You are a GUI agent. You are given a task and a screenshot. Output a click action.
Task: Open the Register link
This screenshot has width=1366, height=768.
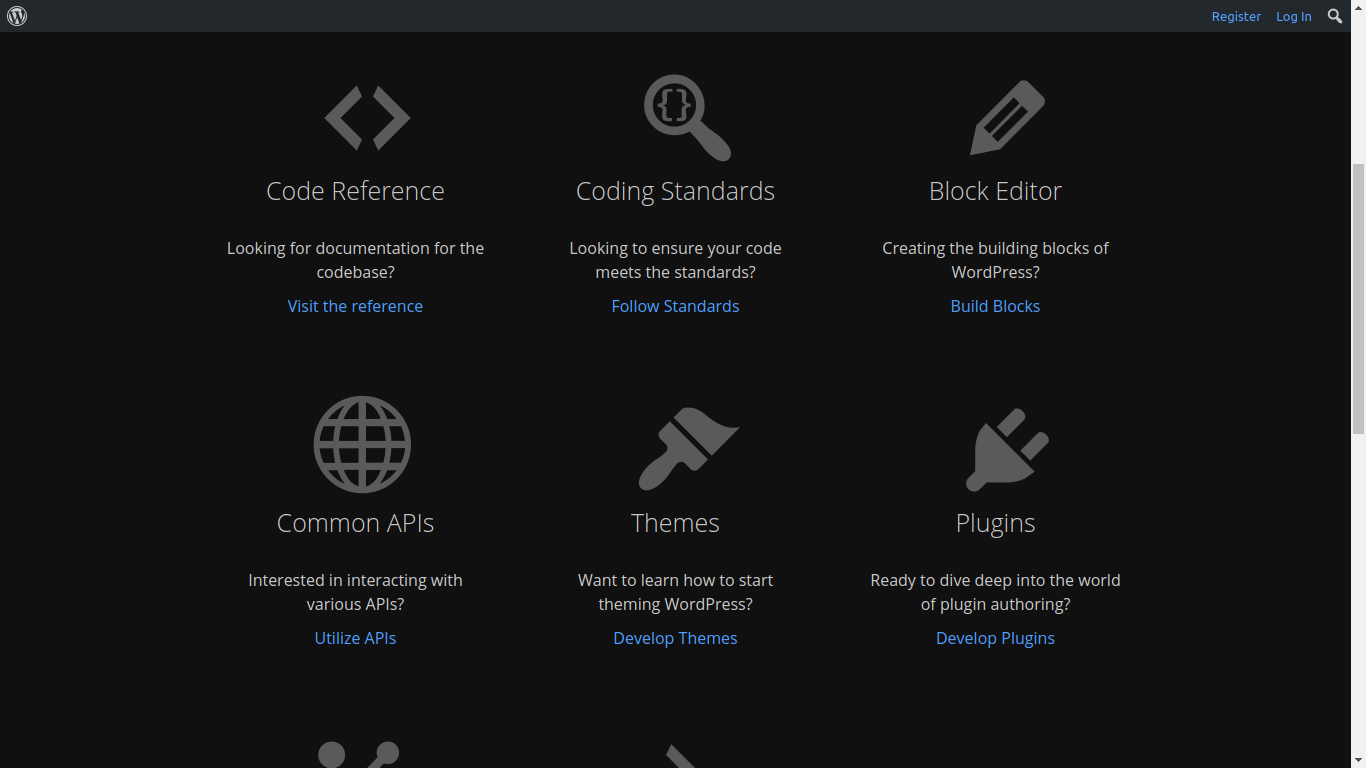[x=1236, y=16]
